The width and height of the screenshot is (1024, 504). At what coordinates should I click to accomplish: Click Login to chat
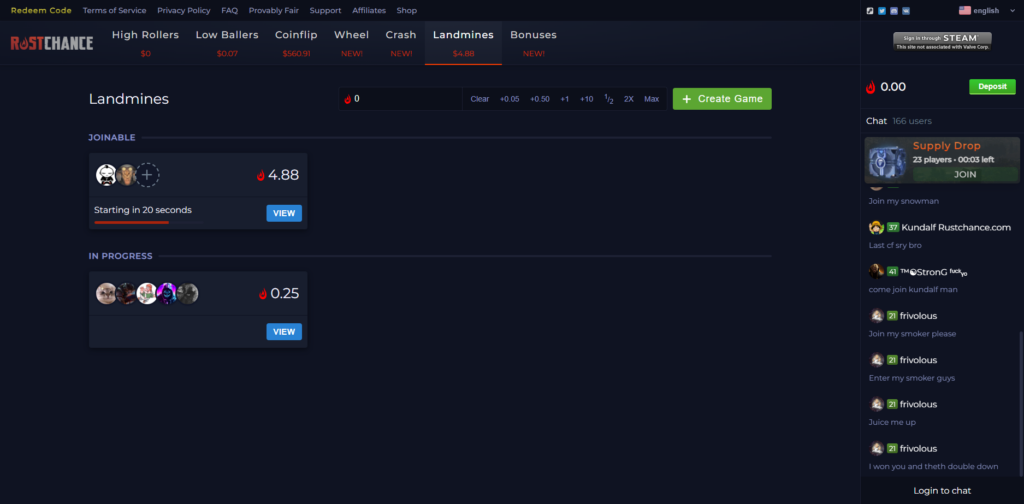942,490
